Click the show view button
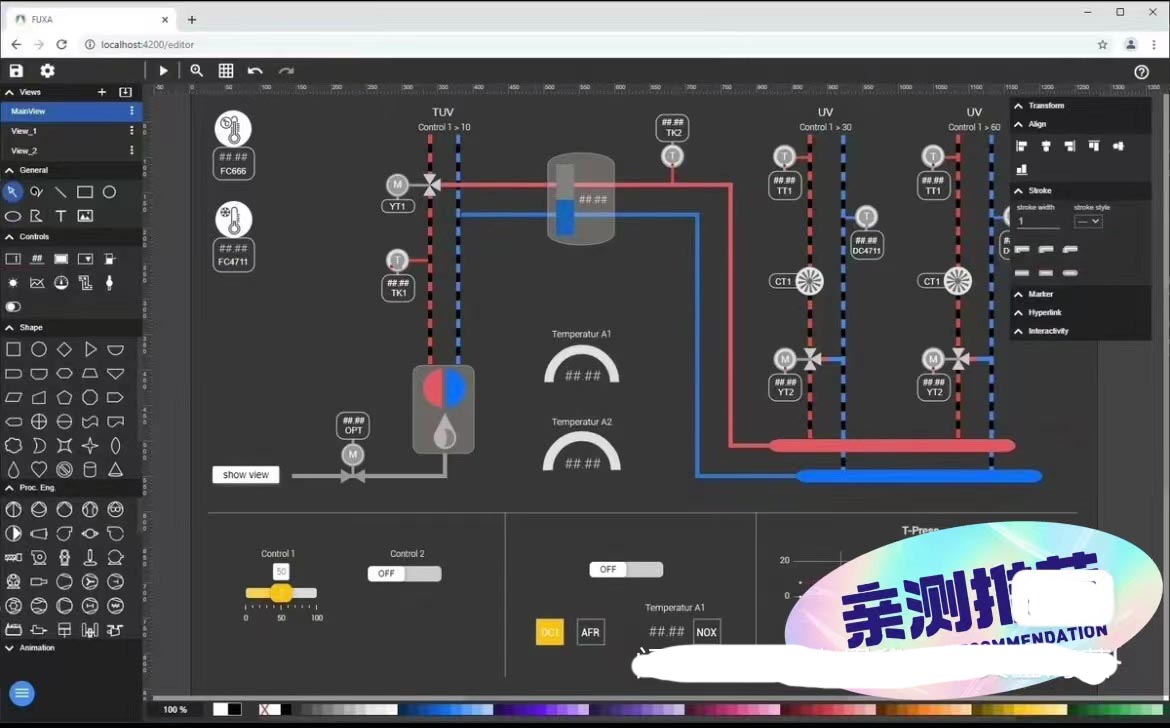1170x728 pixels. 246,475
